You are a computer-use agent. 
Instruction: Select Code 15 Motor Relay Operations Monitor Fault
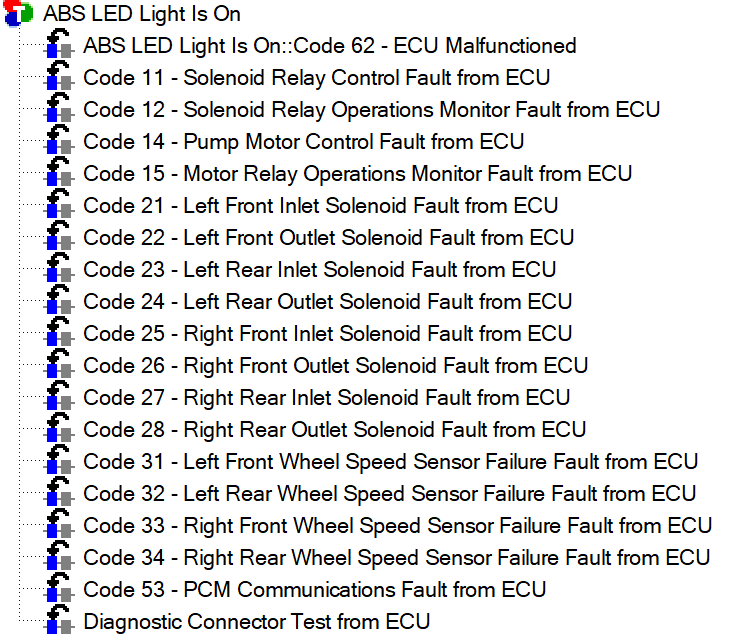point(358,174)
